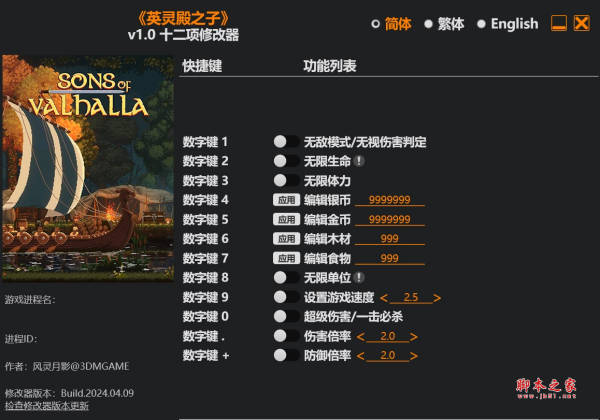Click the 编辑金币 value field
Screen dimensions: 600x420
(x=390, y=220)
